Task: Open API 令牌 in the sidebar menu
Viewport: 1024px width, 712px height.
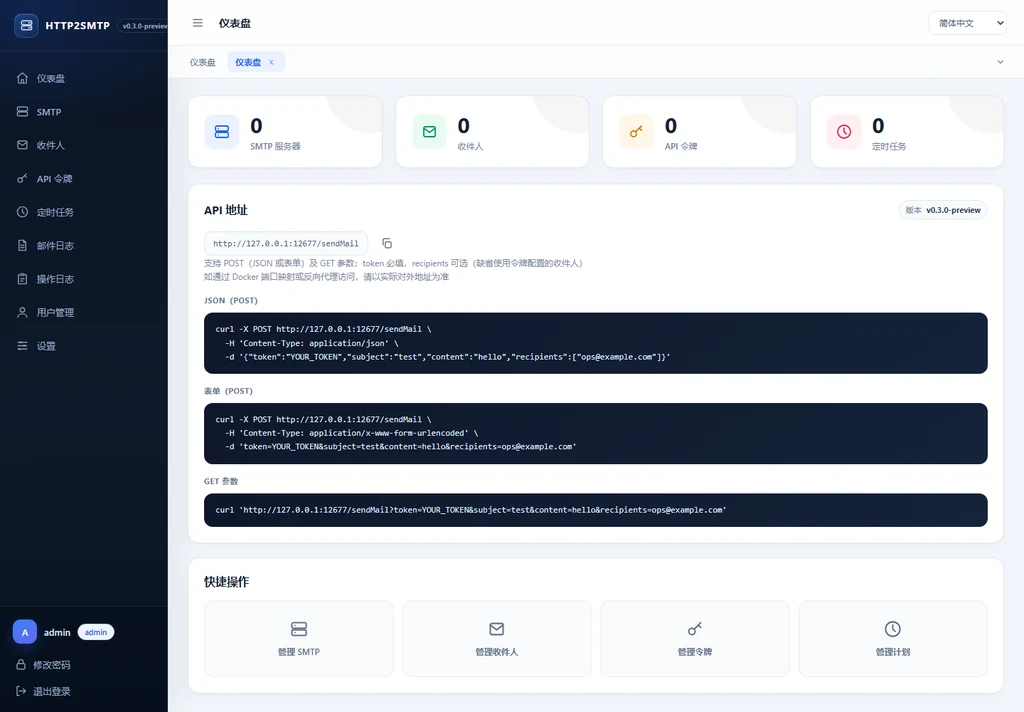Action: [84, 178]
